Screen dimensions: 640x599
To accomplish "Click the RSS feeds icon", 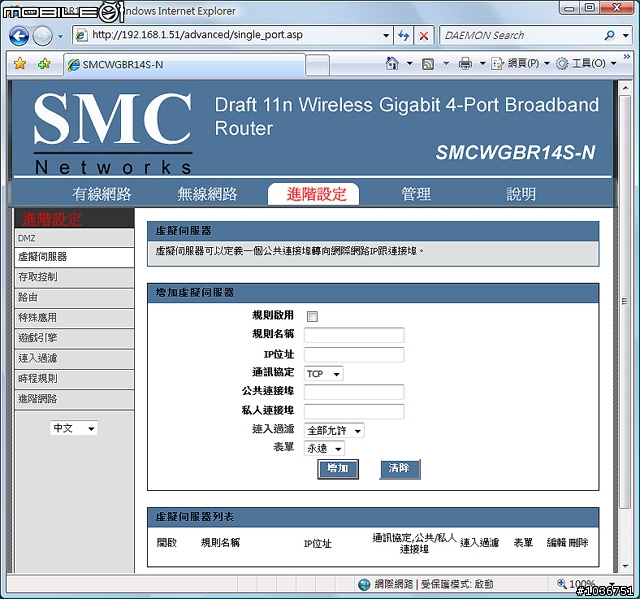I will [x=428, y=64].
